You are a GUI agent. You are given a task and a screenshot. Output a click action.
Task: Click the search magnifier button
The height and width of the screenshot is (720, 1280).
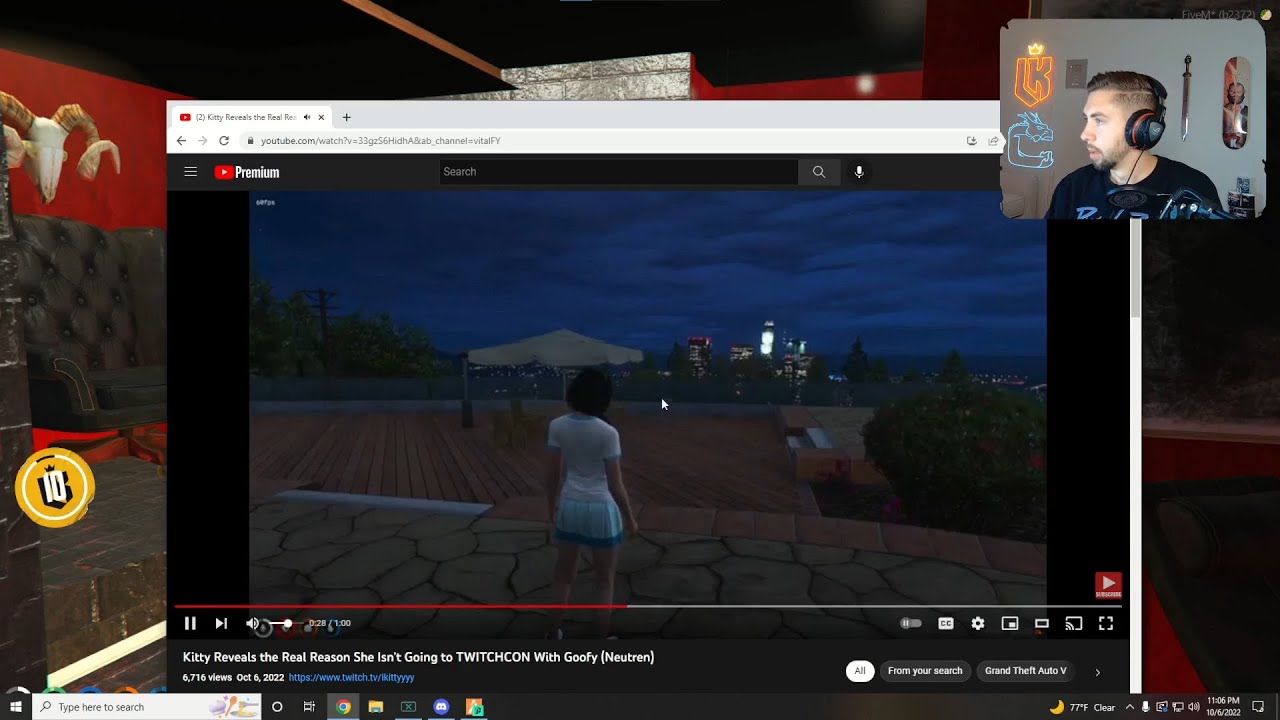(819, 172)
